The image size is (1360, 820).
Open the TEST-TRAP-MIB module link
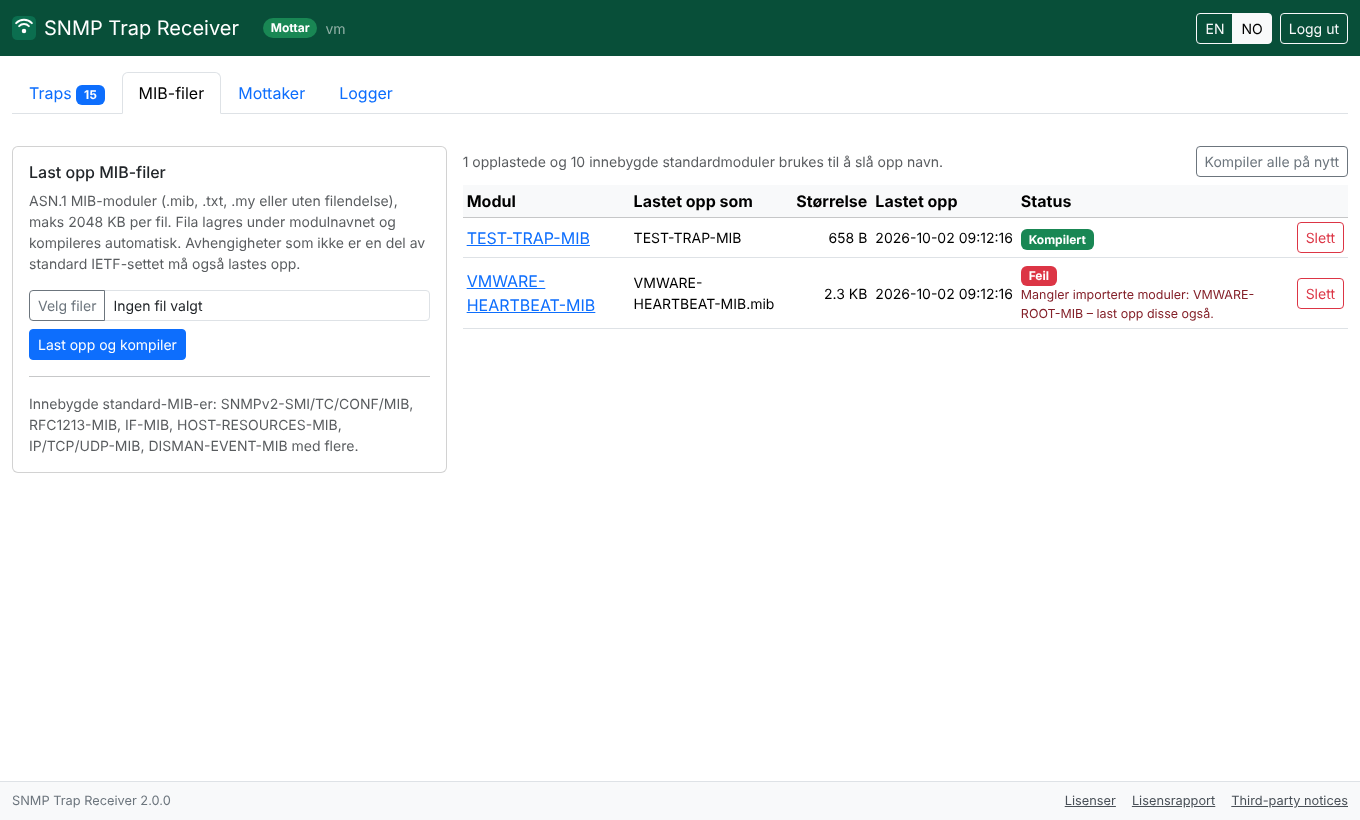[x=528, y=238]
